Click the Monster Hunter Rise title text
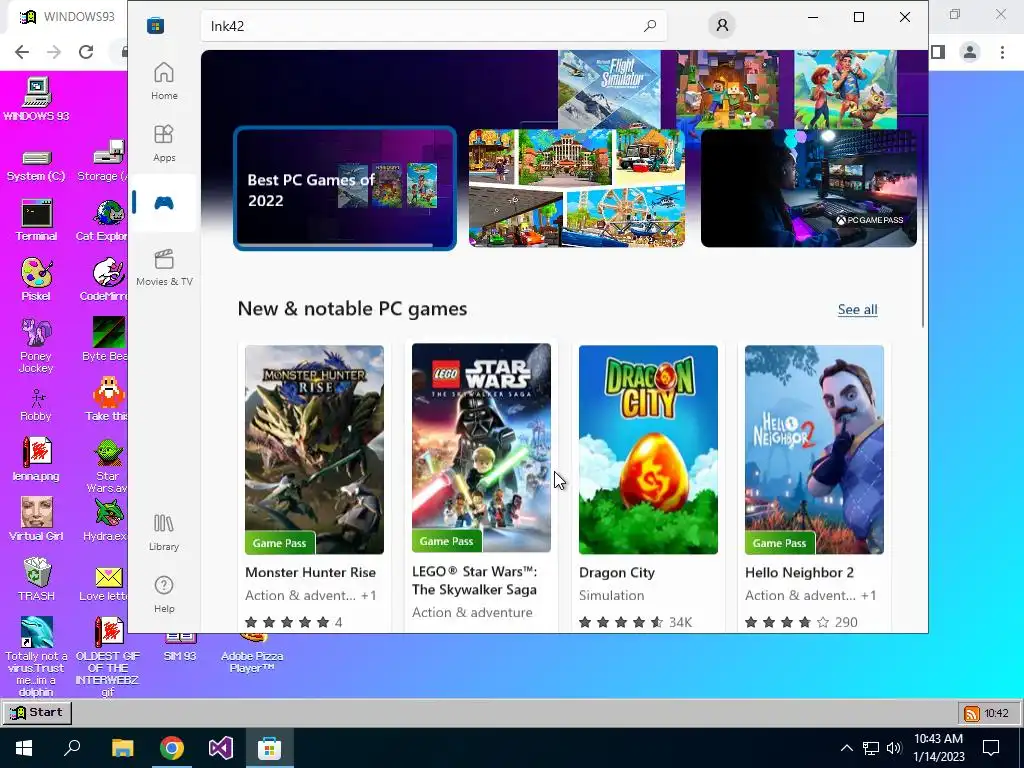This screenshot has height=768, width=1024. coord(310,572)
